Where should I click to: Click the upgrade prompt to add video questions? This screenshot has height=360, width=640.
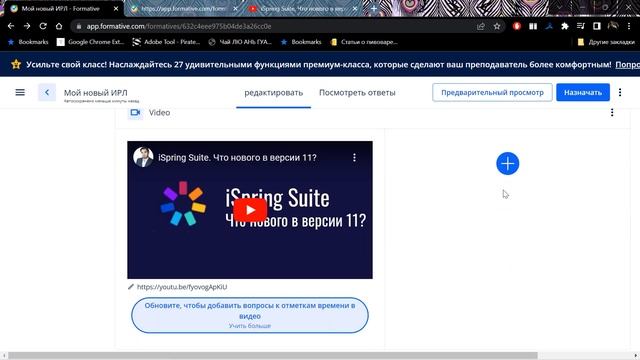tap(250, 315)
